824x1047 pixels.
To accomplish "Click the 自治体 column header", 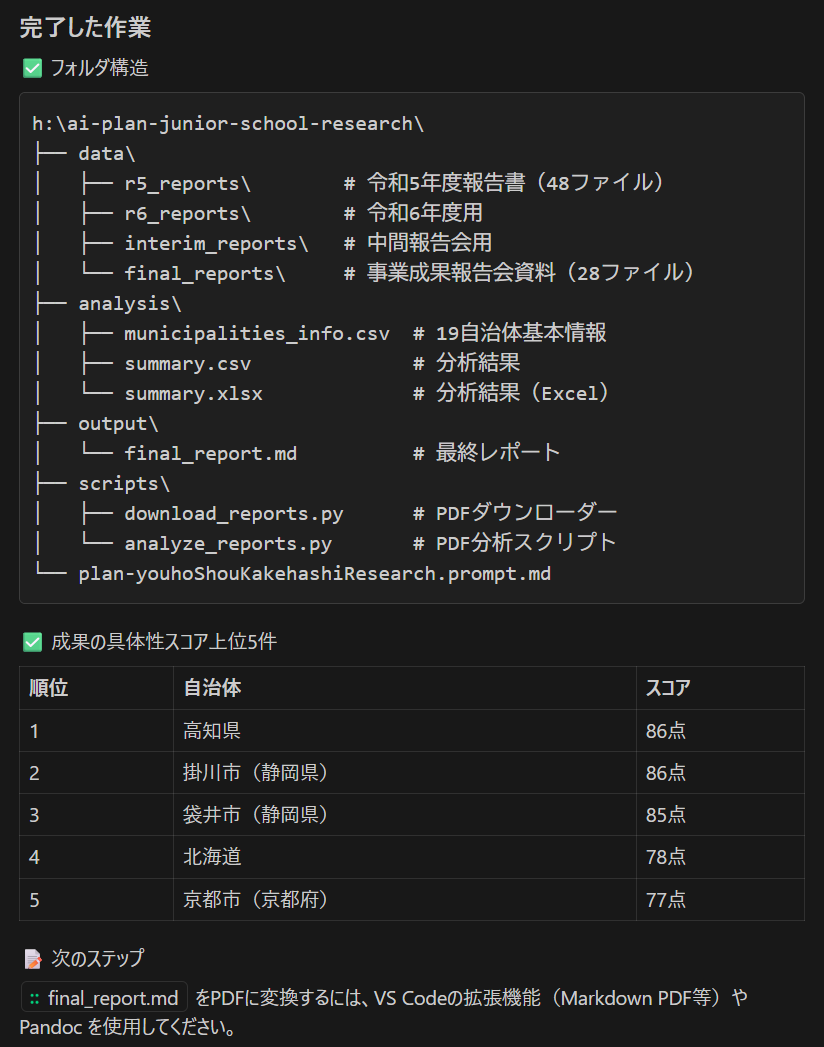I will click(x=212, y=688).
